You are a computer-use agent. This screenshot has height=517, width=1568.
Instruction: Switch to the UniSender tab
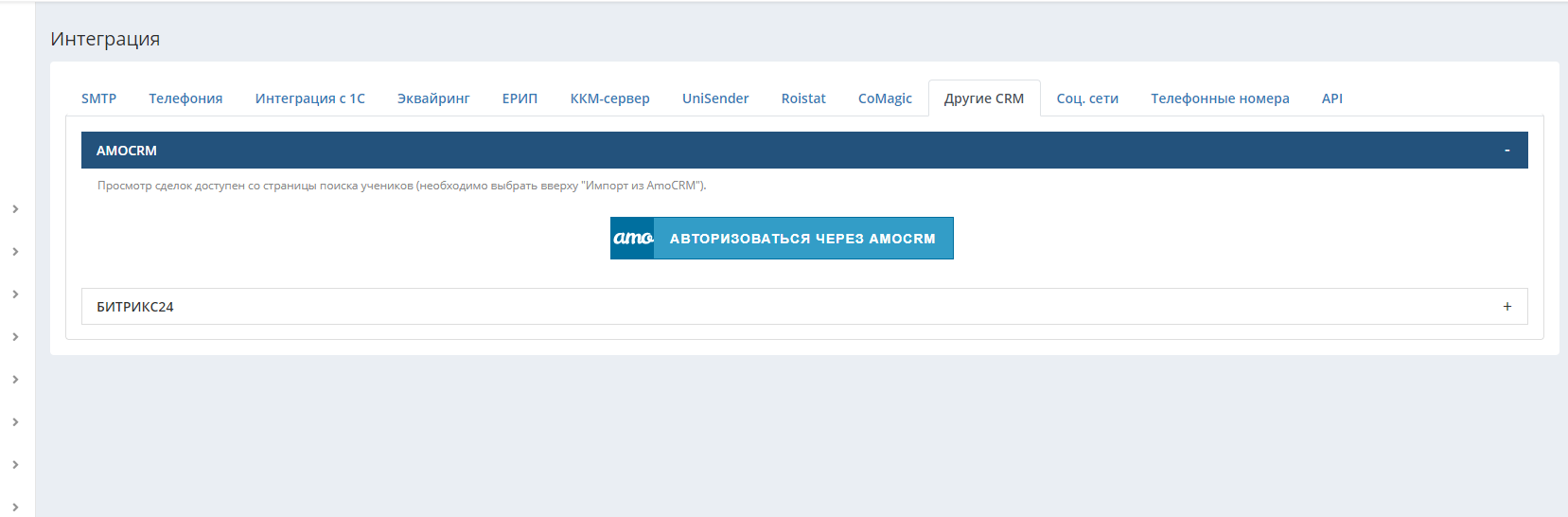point(715,98)
